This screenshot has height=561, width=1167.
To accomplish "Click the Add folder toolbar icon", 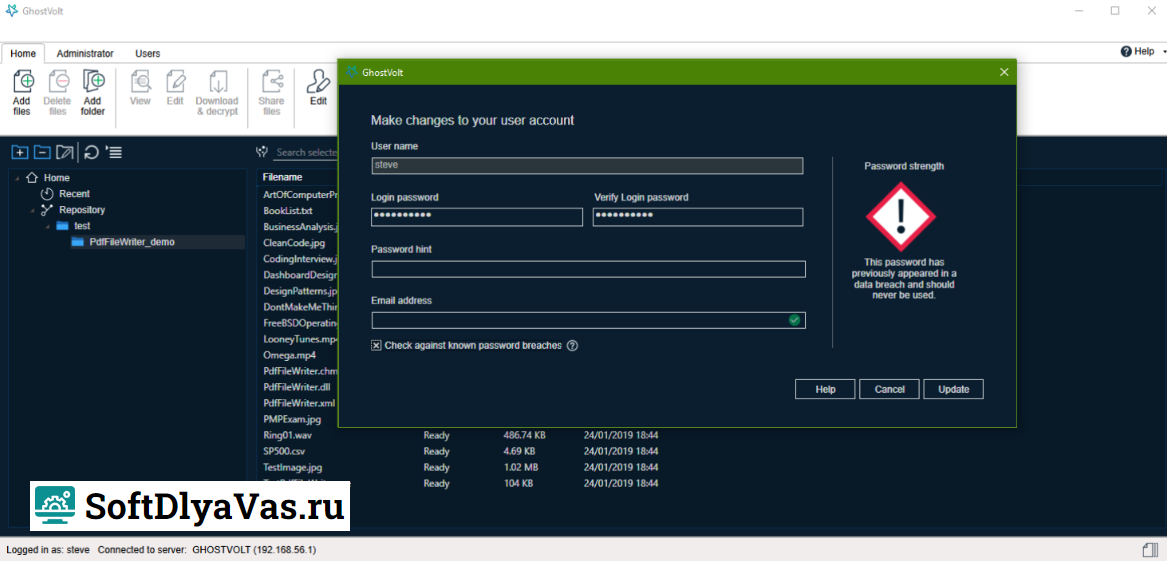I will 93,80.
